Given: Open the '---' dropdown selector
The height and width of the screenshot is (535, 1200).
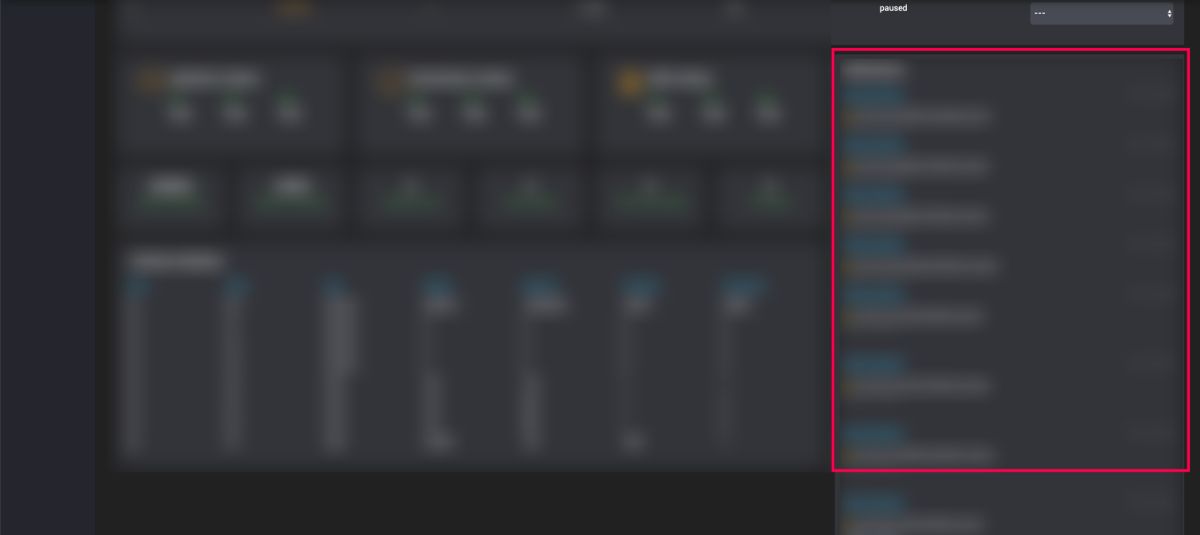Looking at the screenshot, I should [x=1102, y=14].
